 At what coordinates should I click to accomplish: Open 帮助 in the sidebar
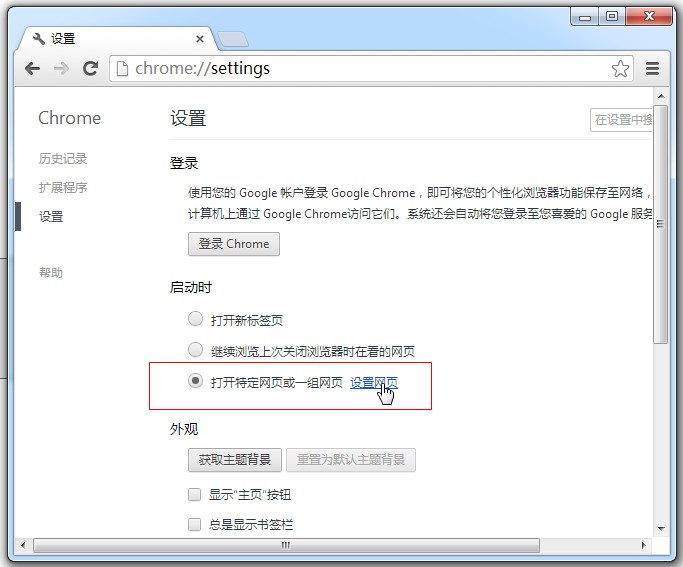(51, 273)
